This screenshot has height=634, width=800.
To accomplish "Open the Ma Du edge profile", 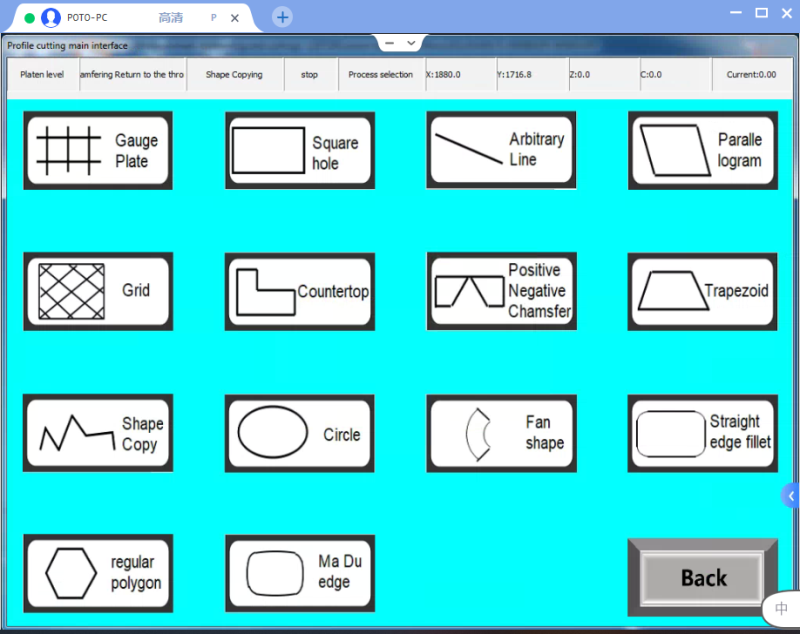I will [300, 573].
